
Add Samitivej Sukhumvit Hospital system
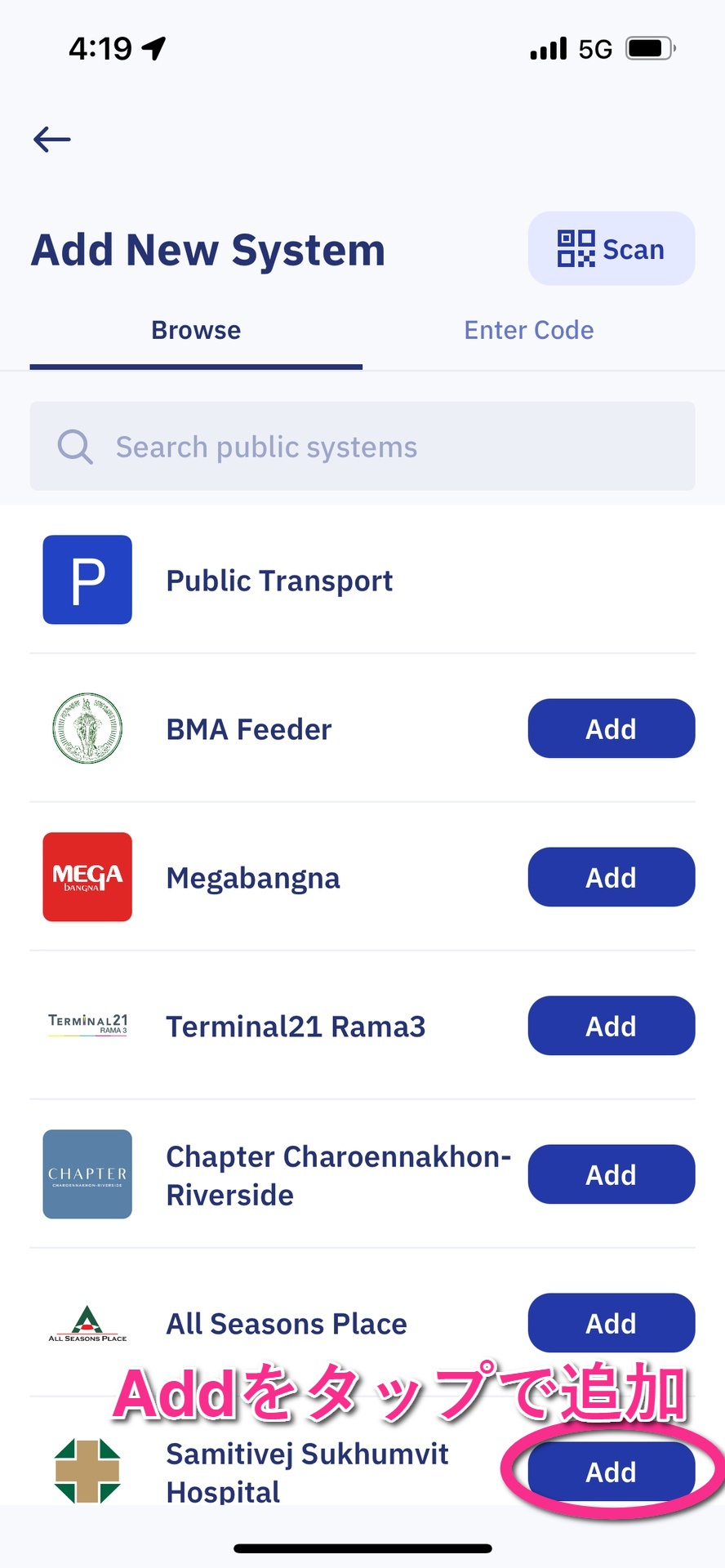click(x=612, y=1472)
